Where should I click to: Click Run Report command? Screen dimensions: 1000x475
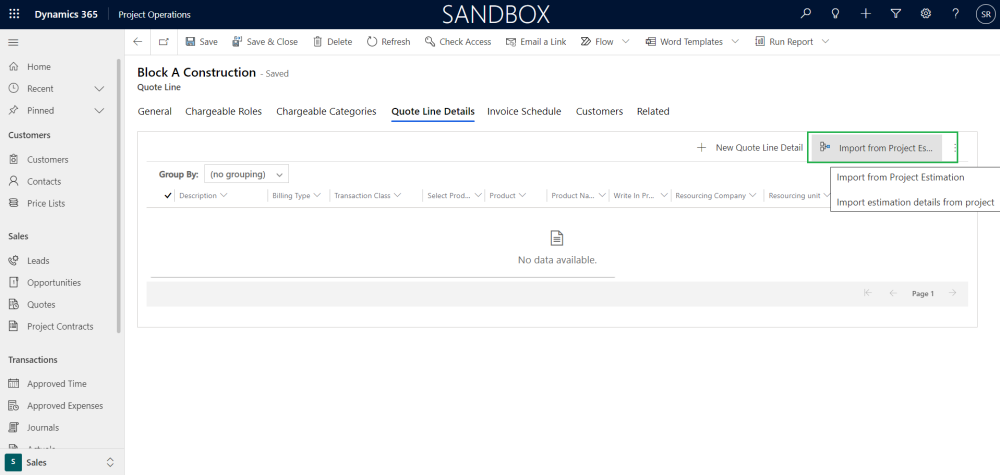pos(784,41)
